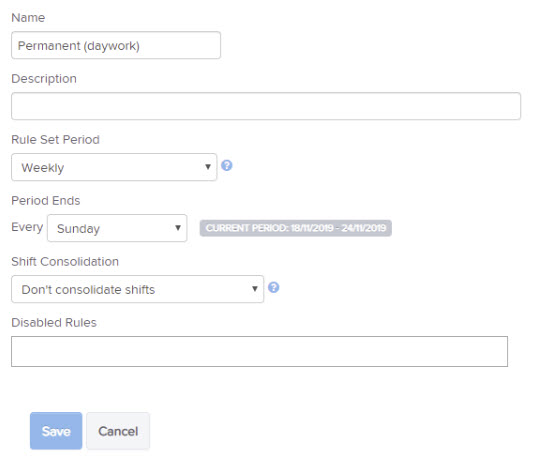Click the Disabled Rules label
Viewport: 535px width, 458px height.
[54, 323]
